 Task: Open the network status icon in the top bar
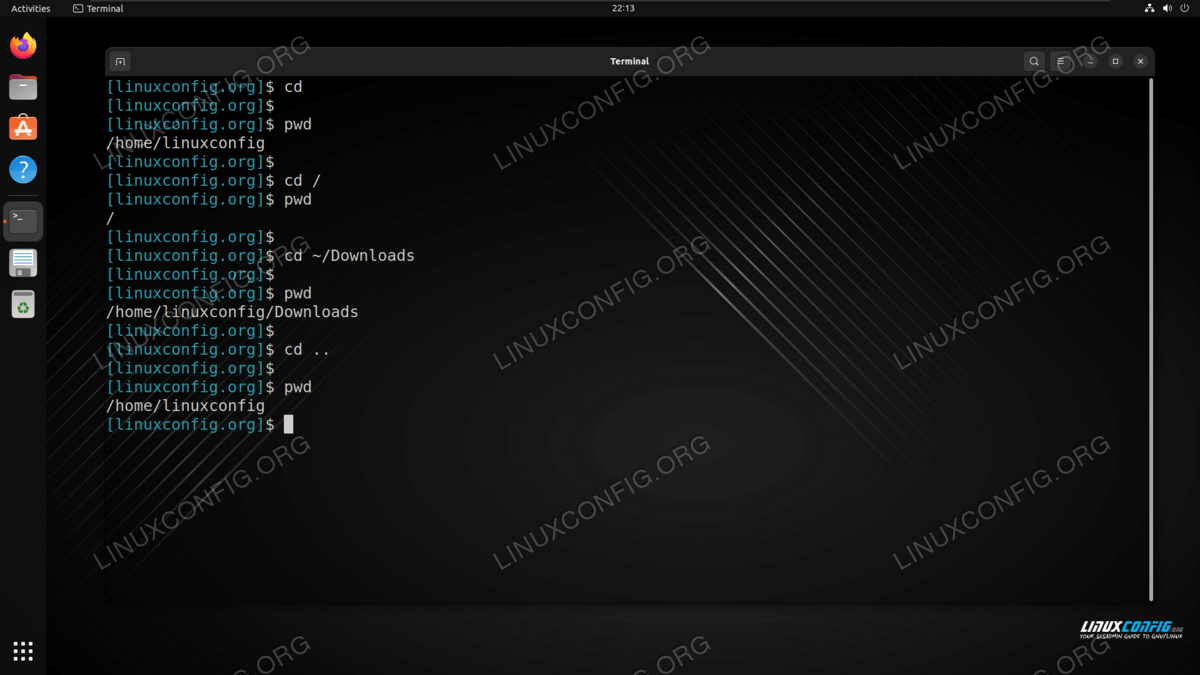[x=1149, y=8]
